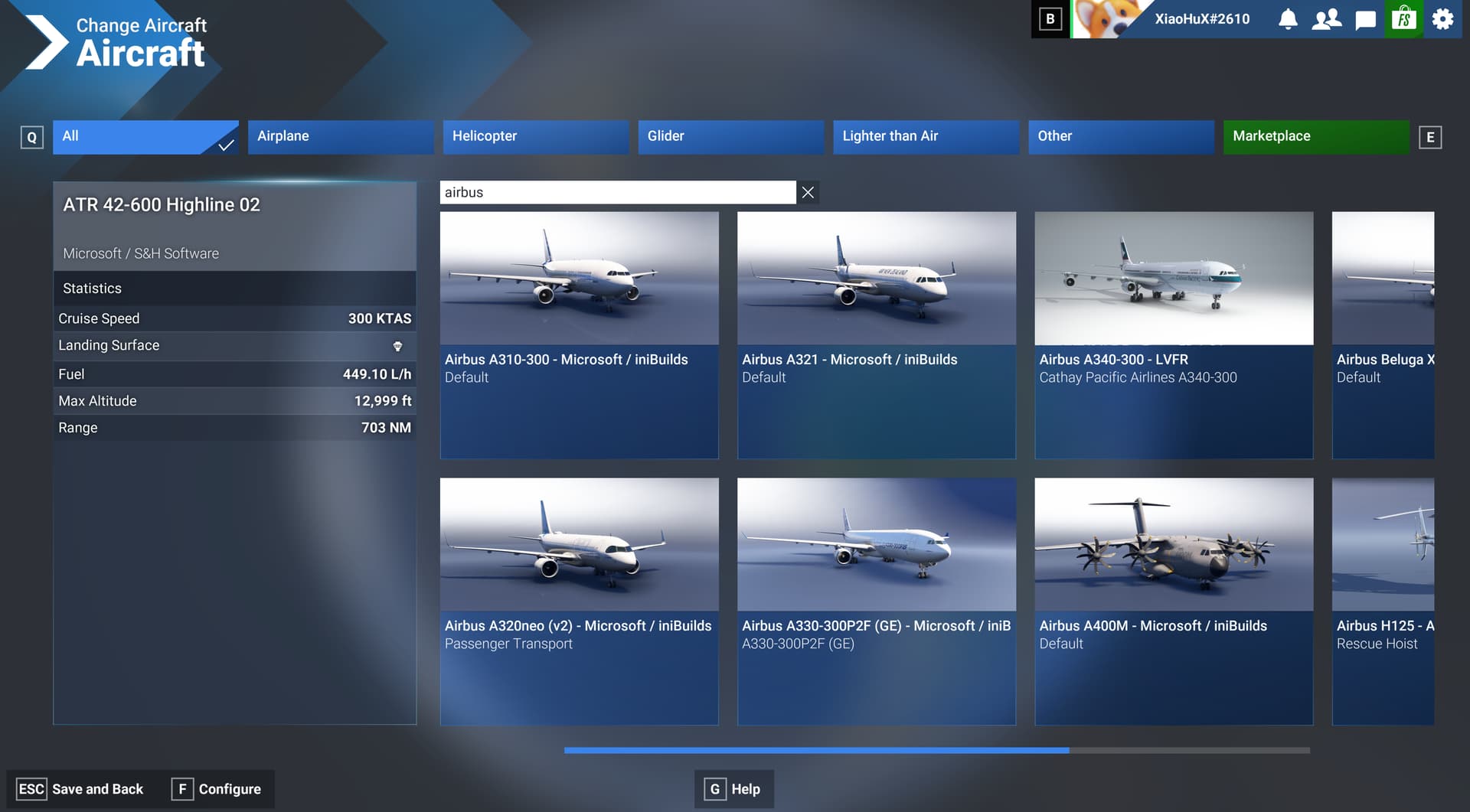
Task: Open the chat message icon
Action: tap(1365, 20)
